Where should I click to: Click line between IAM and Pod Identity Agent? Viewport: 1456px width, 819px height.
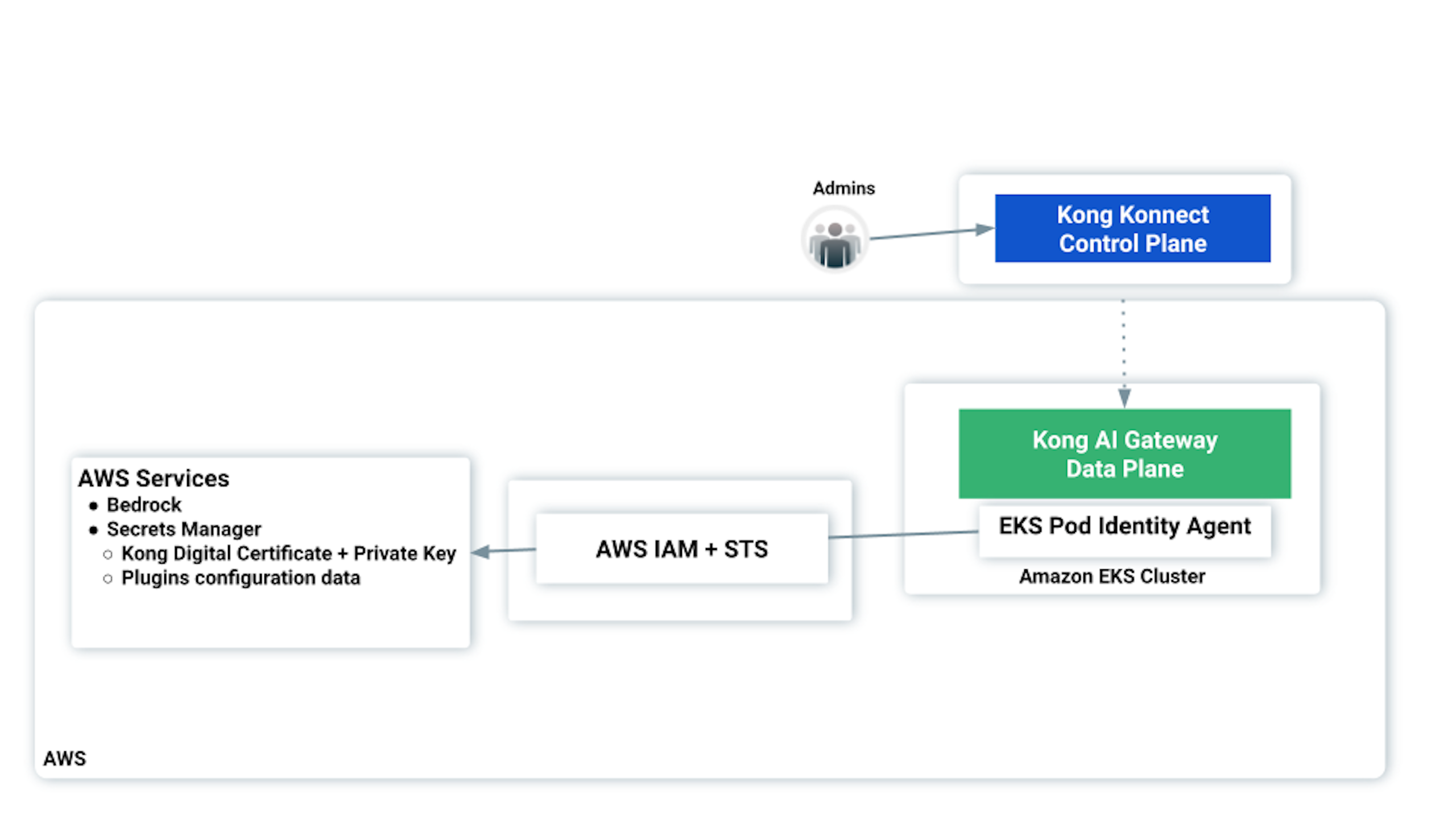point(903,534)
